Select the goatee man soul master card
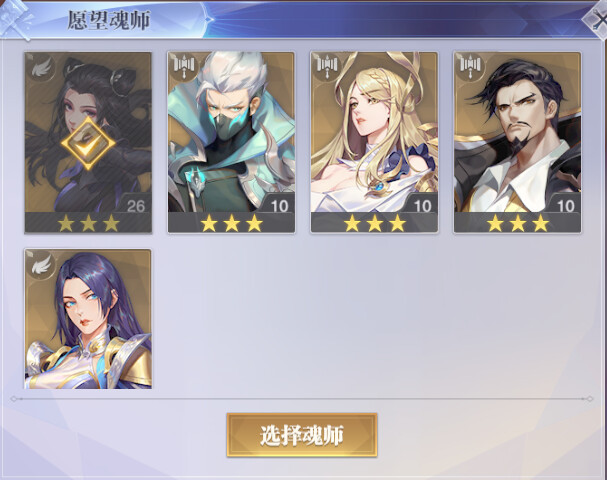The width and height of the screenshot is (607, 480). point(518,142)
